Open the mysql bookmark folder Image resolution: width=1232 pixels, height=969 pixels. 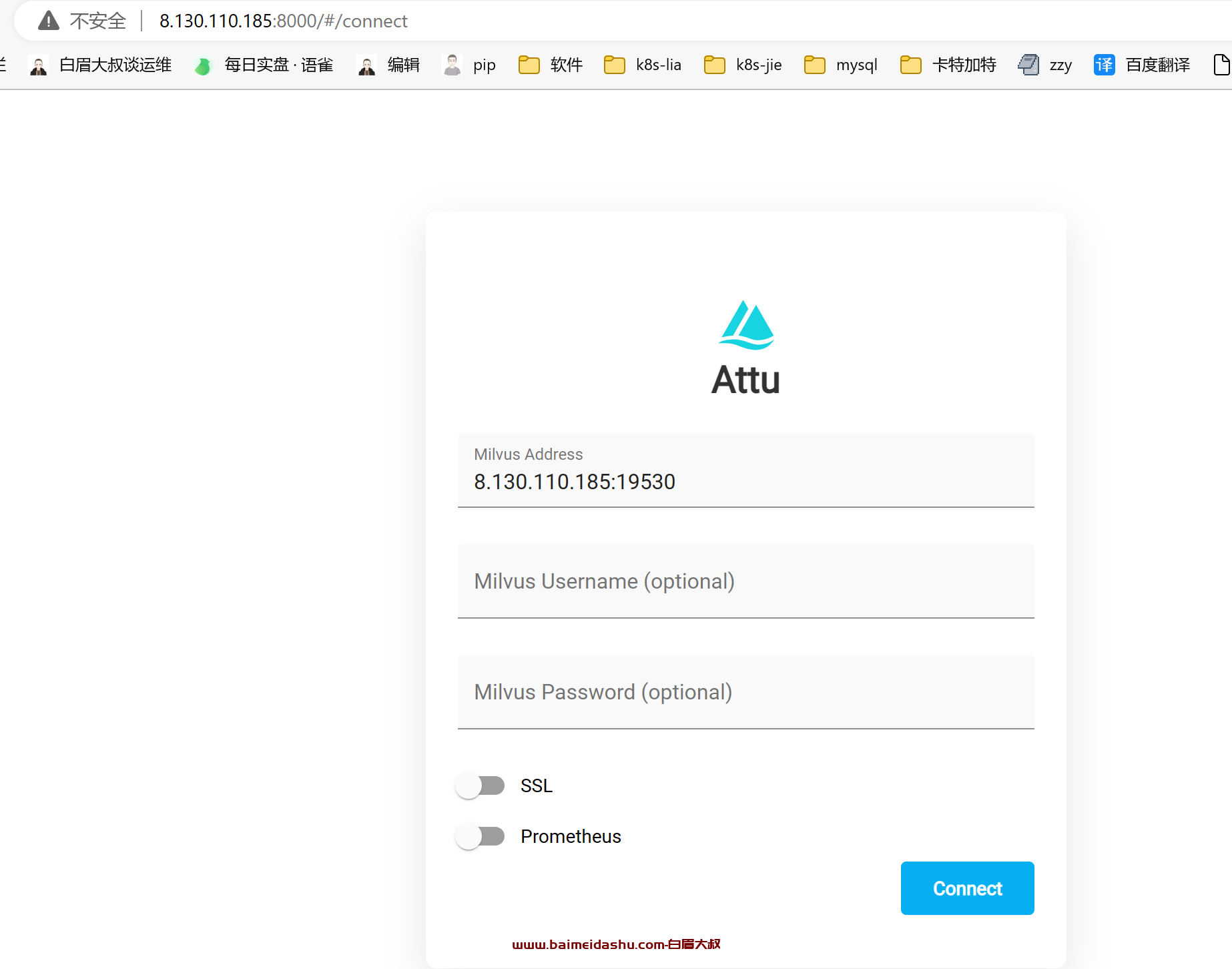coord(841,65)
